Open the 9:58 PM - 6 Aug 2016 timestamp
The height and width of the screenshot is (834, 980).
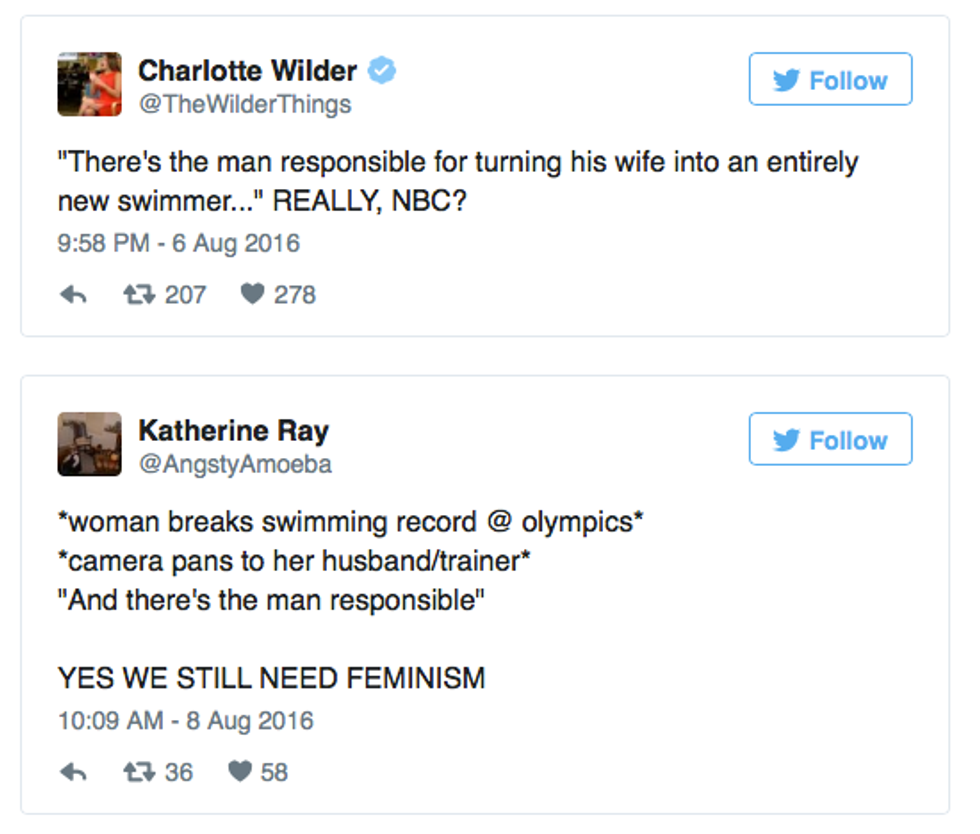coord(178,243)
